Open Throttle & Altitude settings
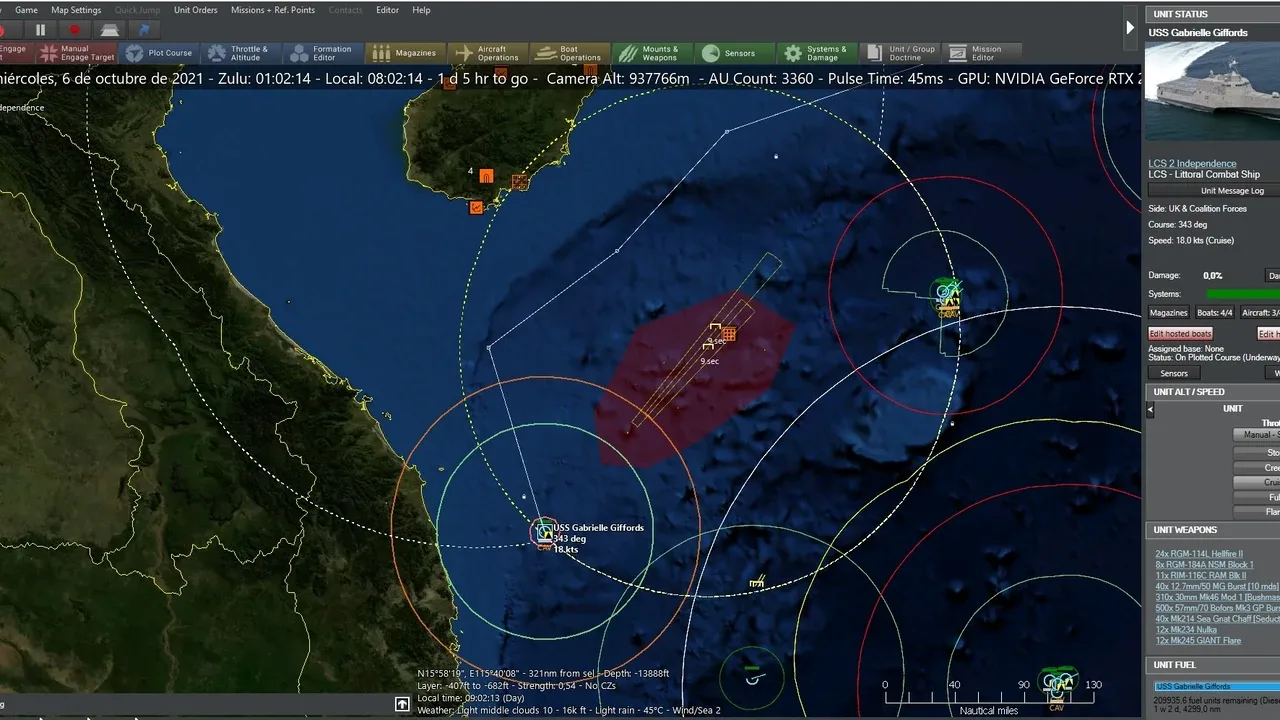Image resolution: width=1280 pixels, height=720 pixels. point(238,53)
